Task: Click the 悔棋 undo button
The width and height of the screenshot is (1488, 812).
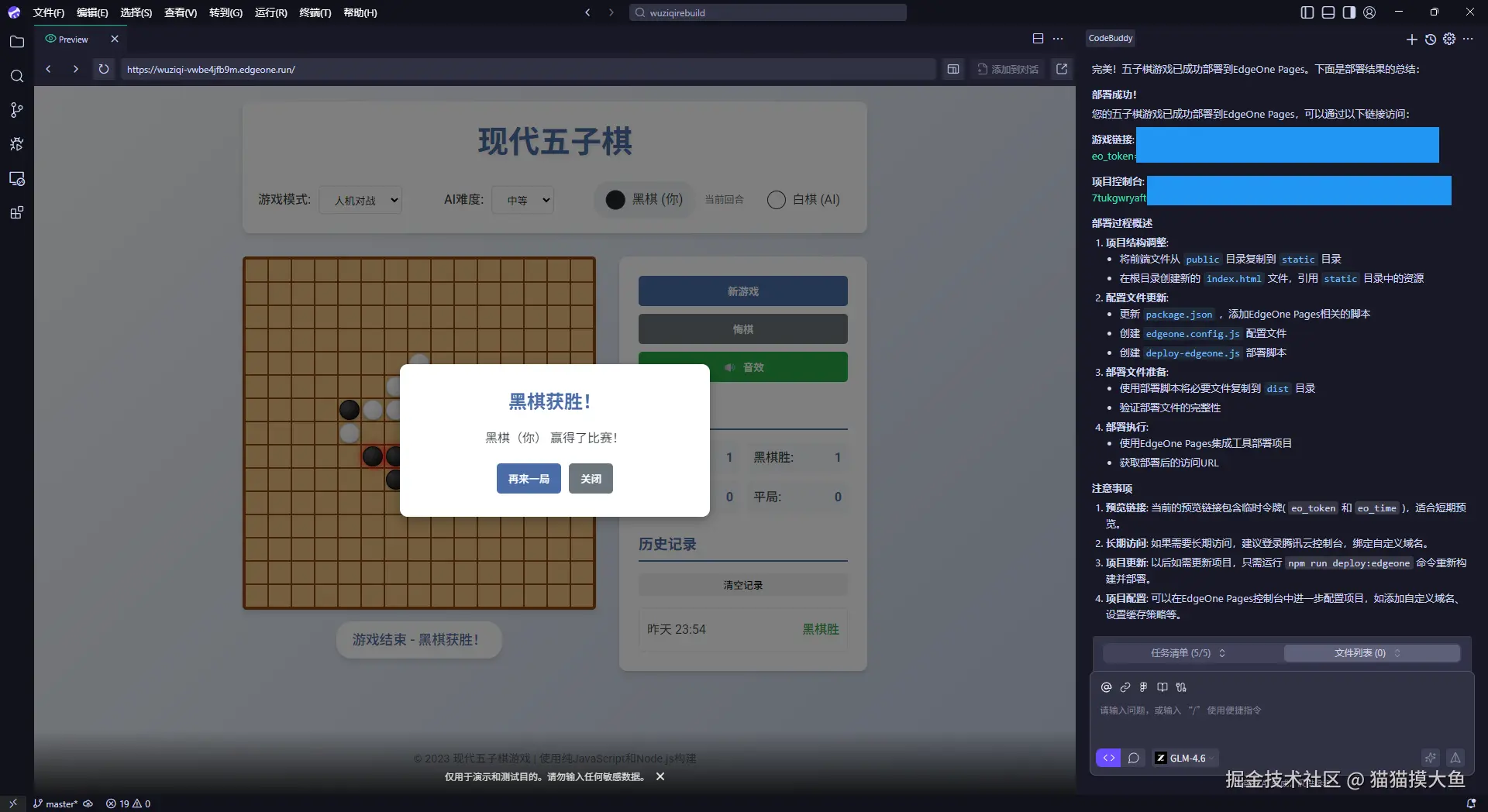Action: click(x=743, y=329)
